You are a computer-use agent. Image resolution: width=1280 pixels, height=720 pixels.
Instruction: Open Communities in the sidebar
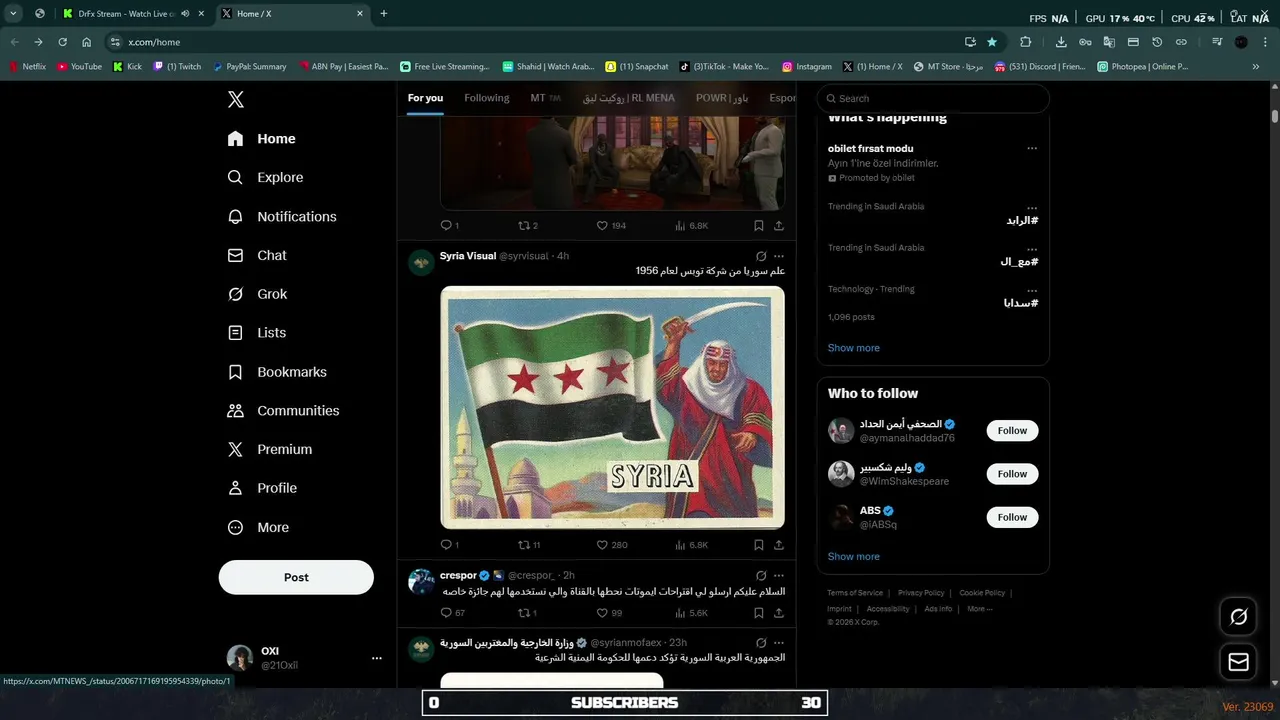283,410
